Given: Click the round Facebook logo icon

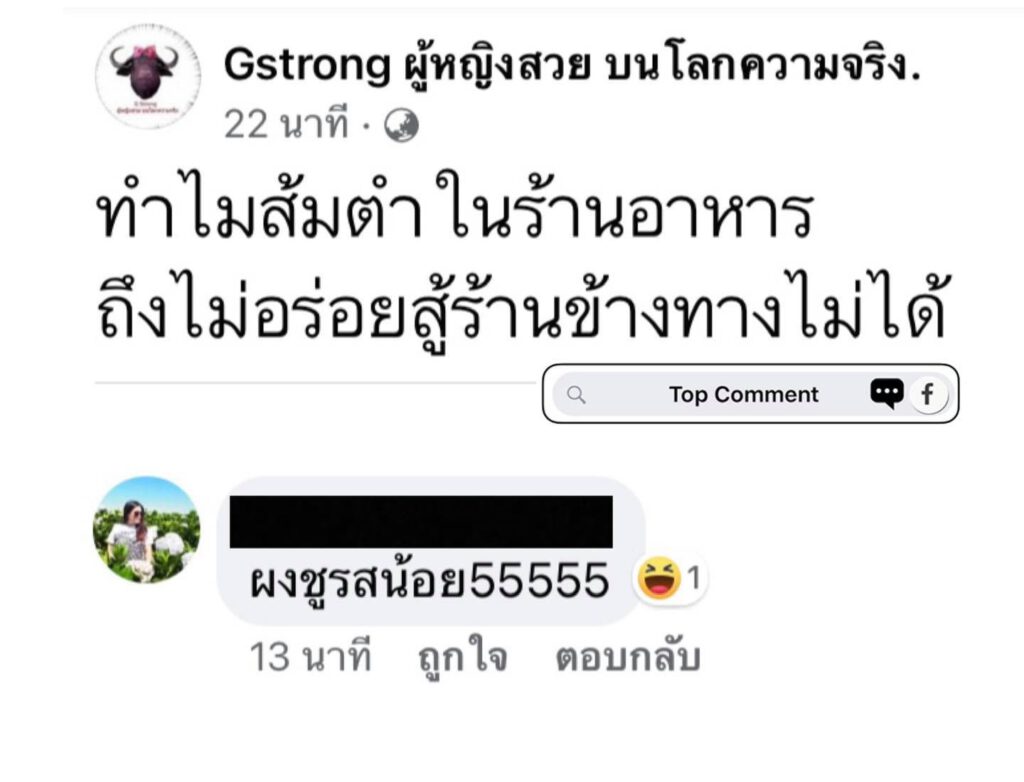Looking at the screenshot, I should (927, 394).
